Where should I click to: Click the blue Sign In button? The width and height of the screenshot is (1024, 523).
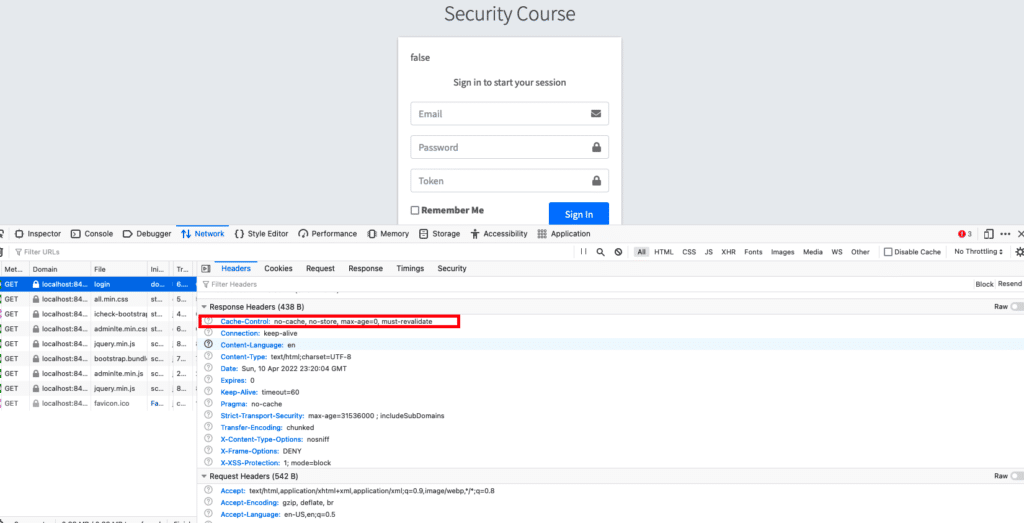578,214
